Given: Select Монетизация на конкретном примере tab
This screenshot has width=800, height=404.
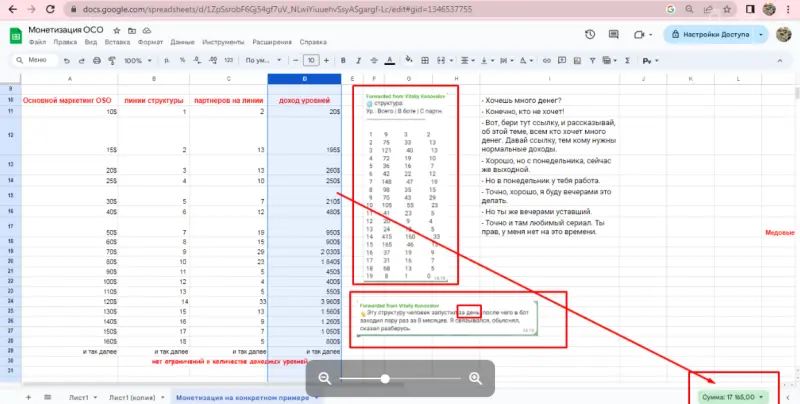Looking at the screenshot, I should pyautogui.click(x=243, y=397).
